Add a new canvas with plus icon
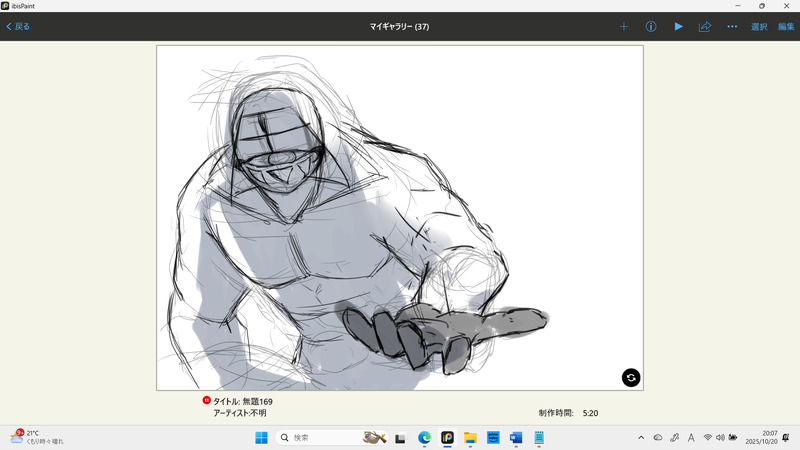800x450 pixels. click(623, 27)
